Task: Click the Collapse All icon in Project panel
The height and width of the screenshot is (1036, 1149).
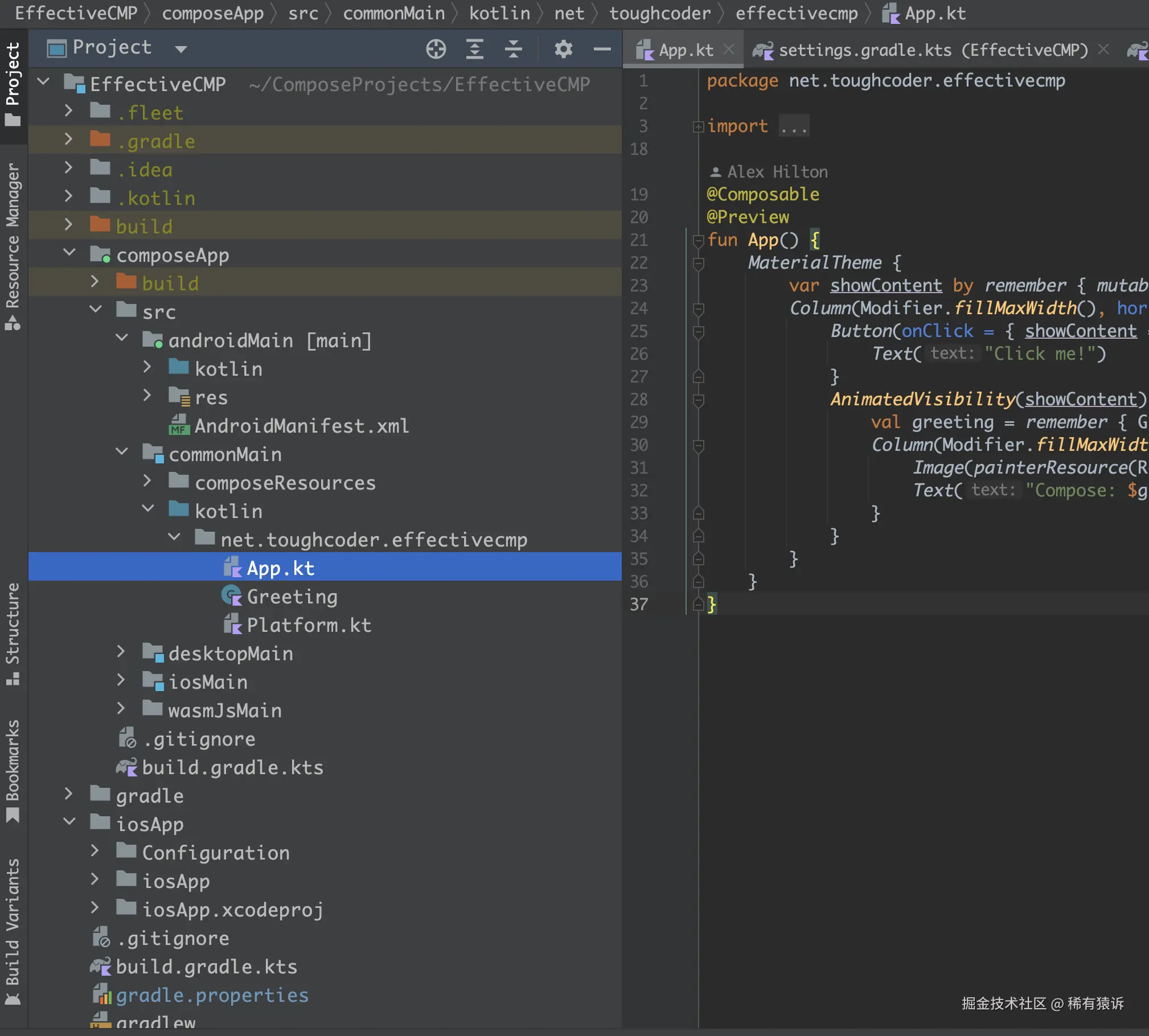Action: coord(513,49)
